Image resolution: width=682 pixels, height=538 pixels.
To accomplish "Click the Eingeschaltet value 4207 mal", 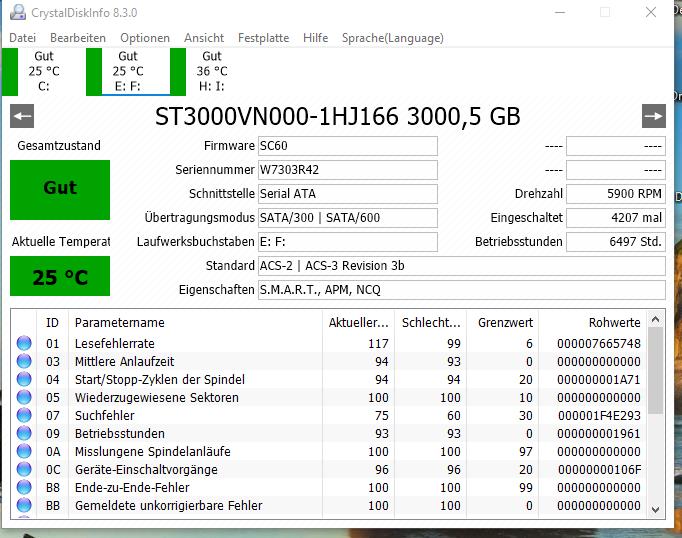I will 616,217.
